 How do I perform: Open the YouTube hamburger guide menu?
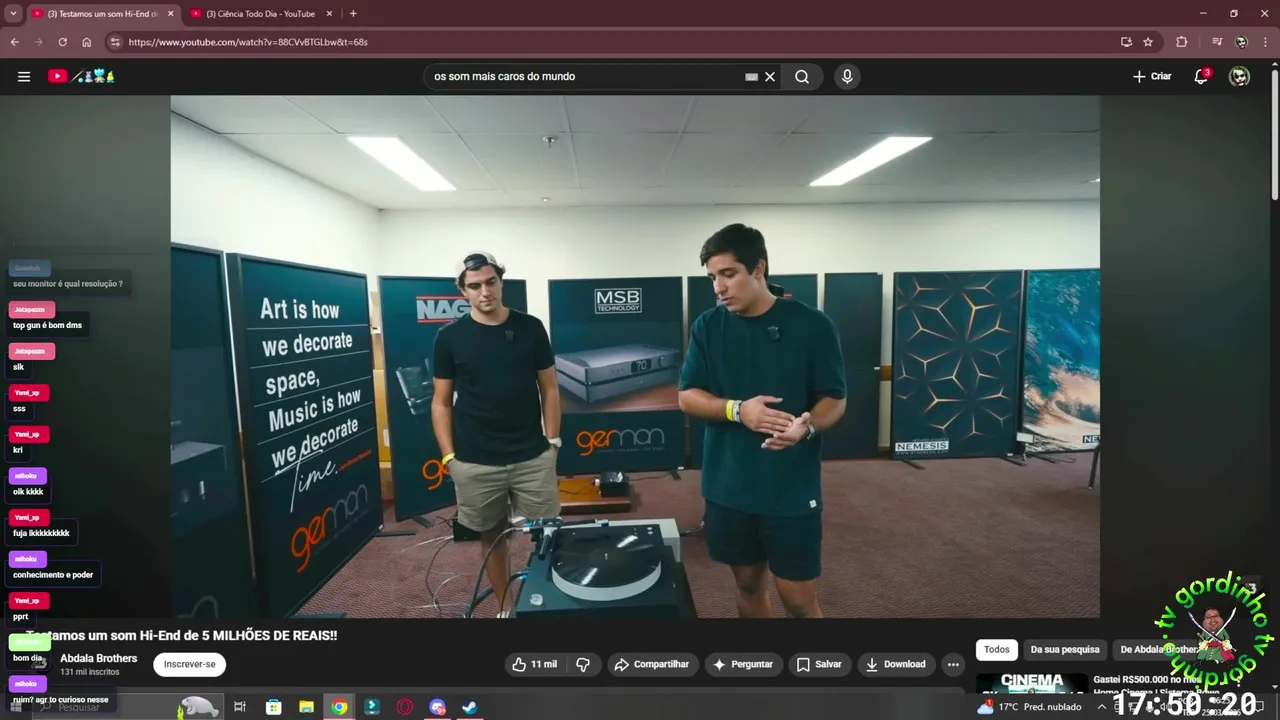tap(24, 76)
